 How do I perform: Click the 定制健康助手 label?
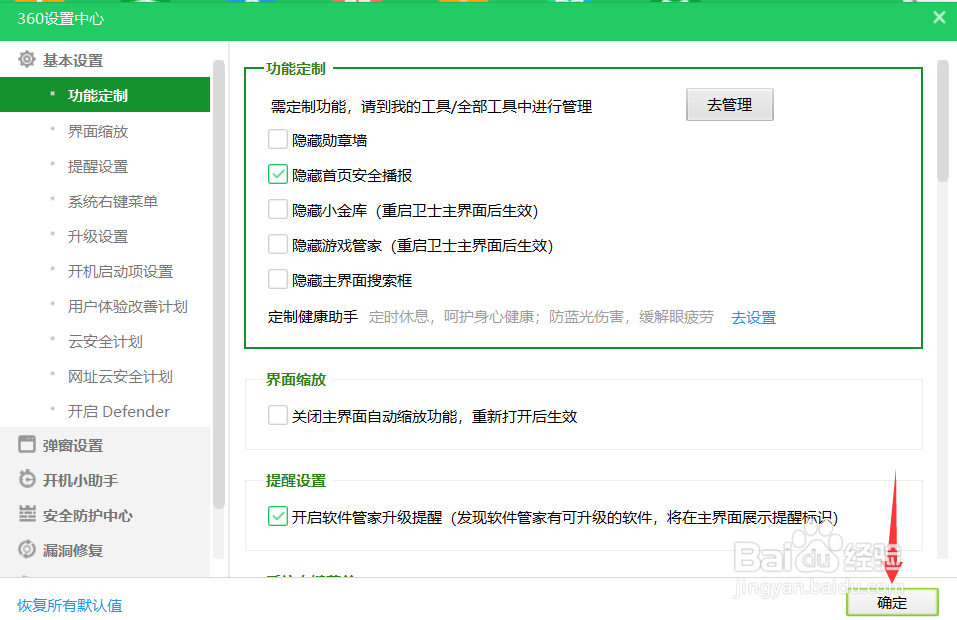(312, 317)
